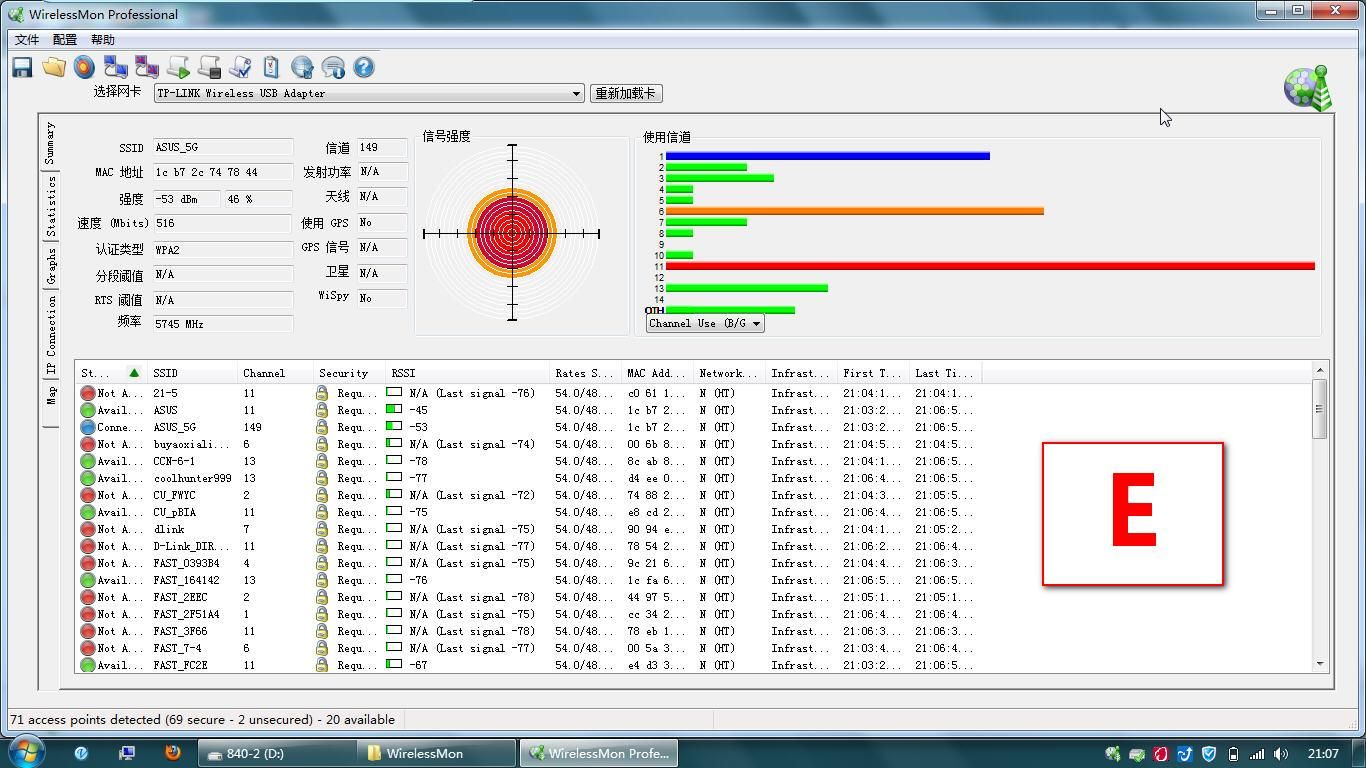Viewport: 1366px width, 768px height.
Task: Click the network list scroll up arrow
Action: (1320, 371)
